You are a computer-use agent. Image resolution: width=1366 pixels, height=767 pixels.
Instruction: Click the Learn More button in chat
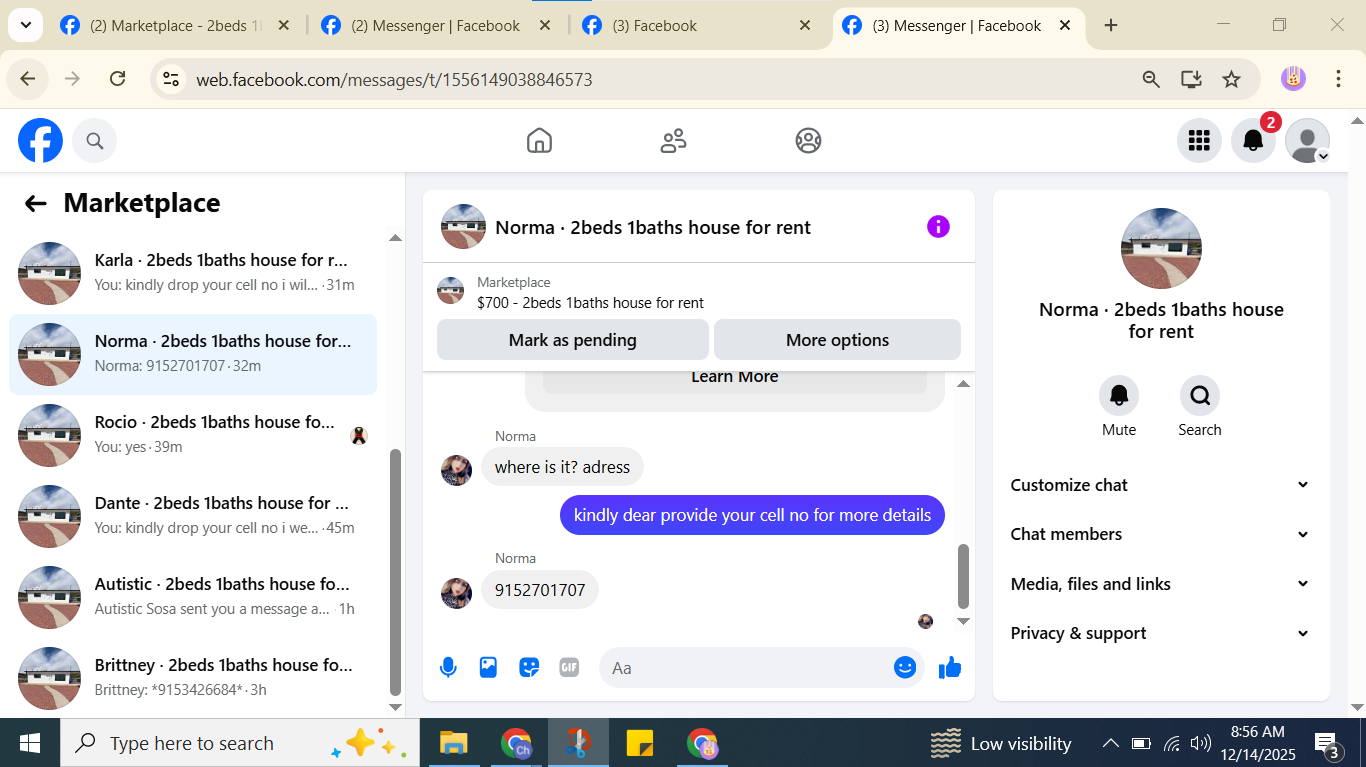click(735, 380)
